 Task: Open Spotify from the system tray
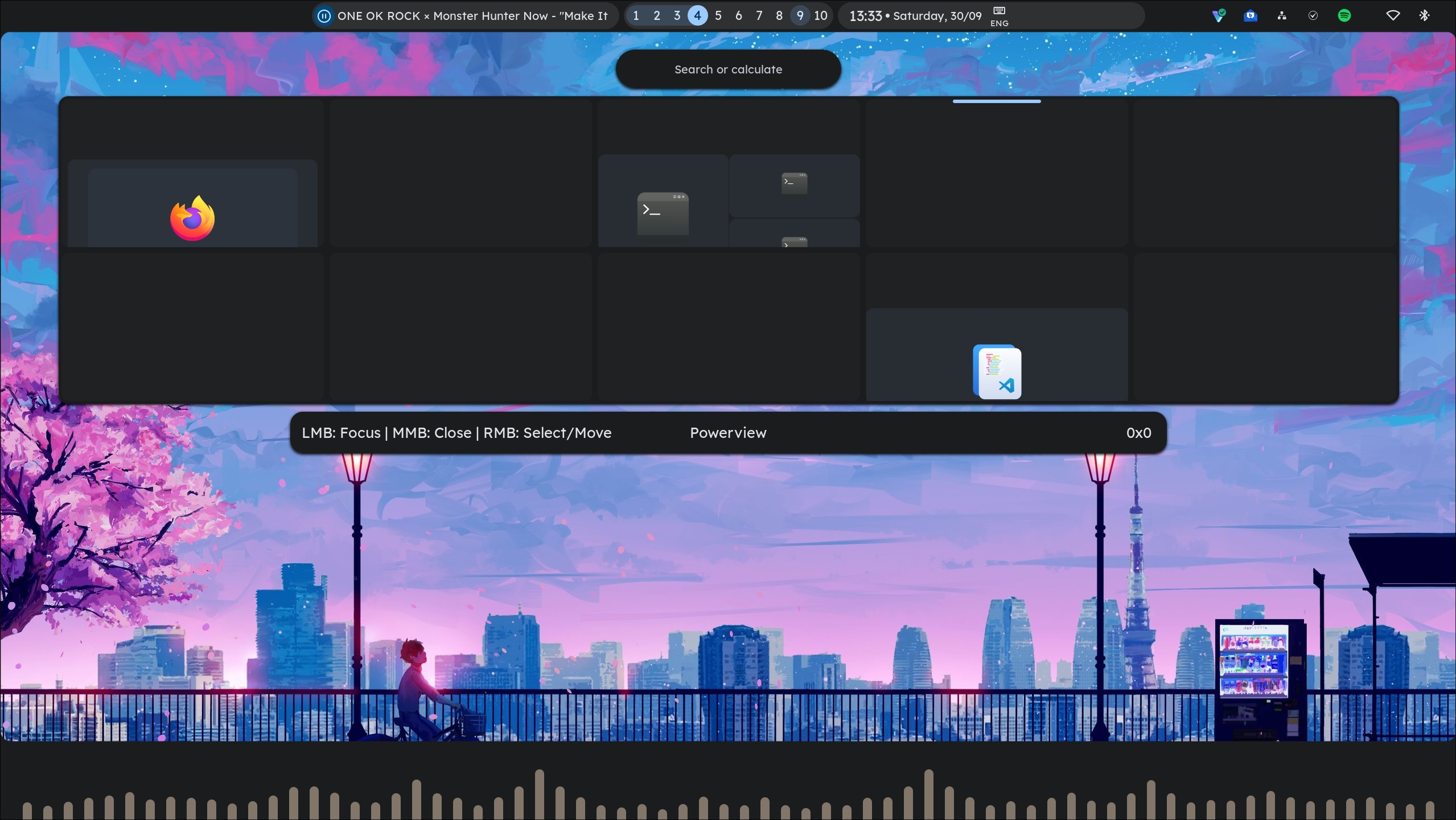pos(1344,15)
